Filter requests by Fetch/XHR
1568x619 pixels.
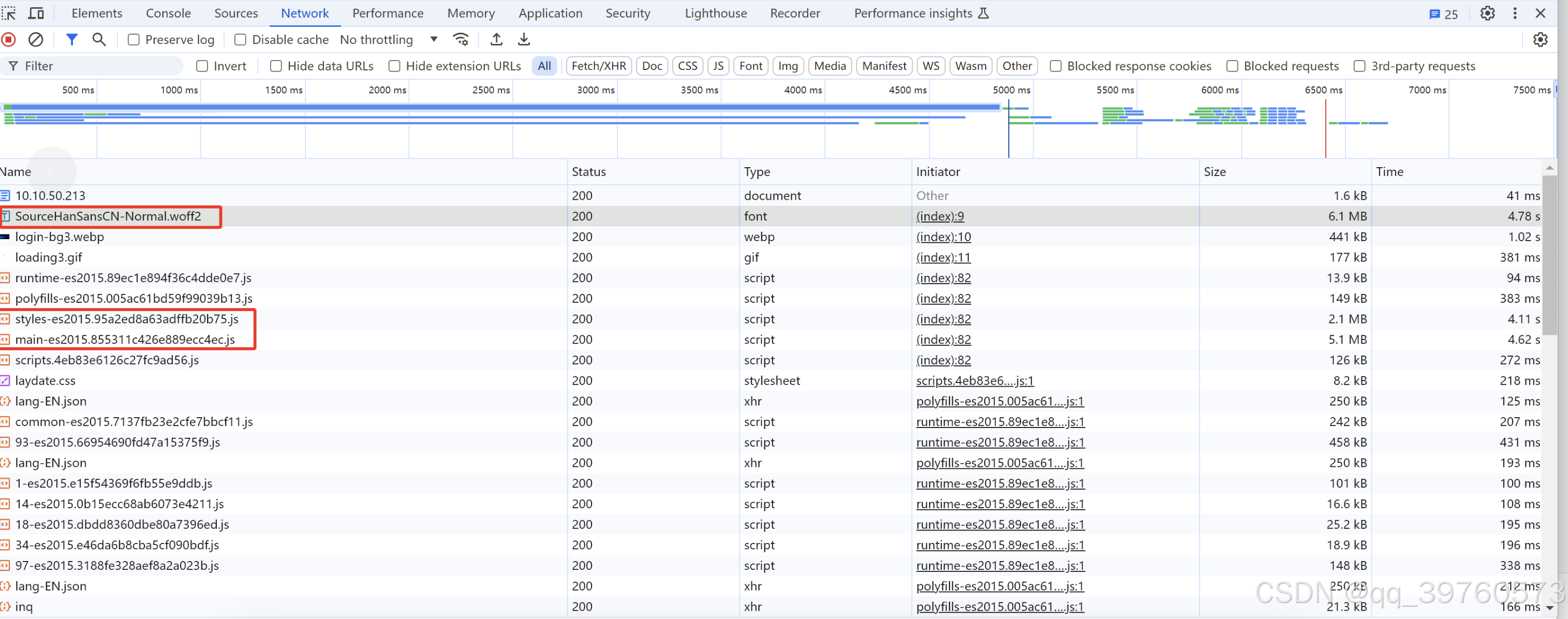point(598,66)
